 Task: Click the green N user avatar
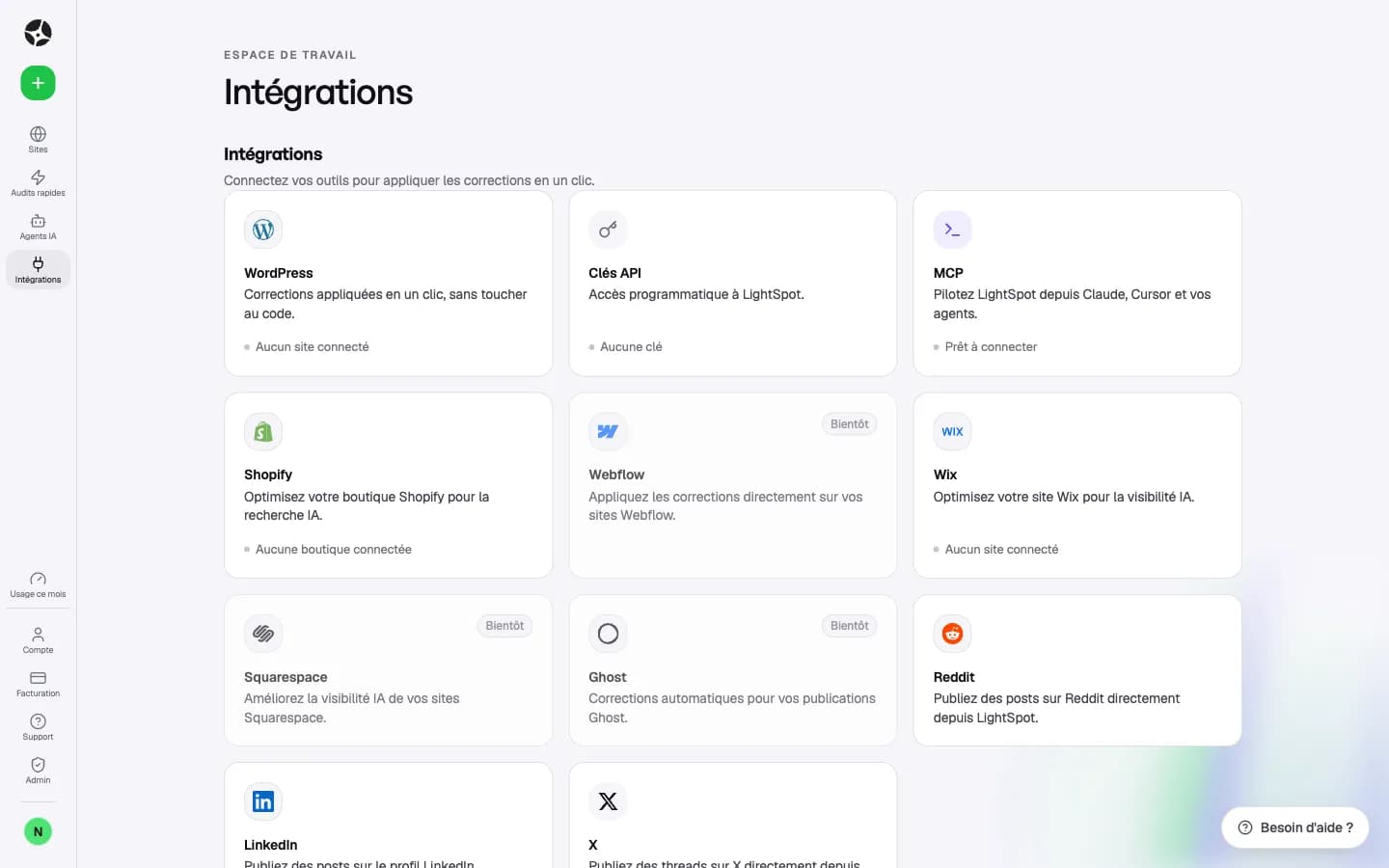point(38,831)
